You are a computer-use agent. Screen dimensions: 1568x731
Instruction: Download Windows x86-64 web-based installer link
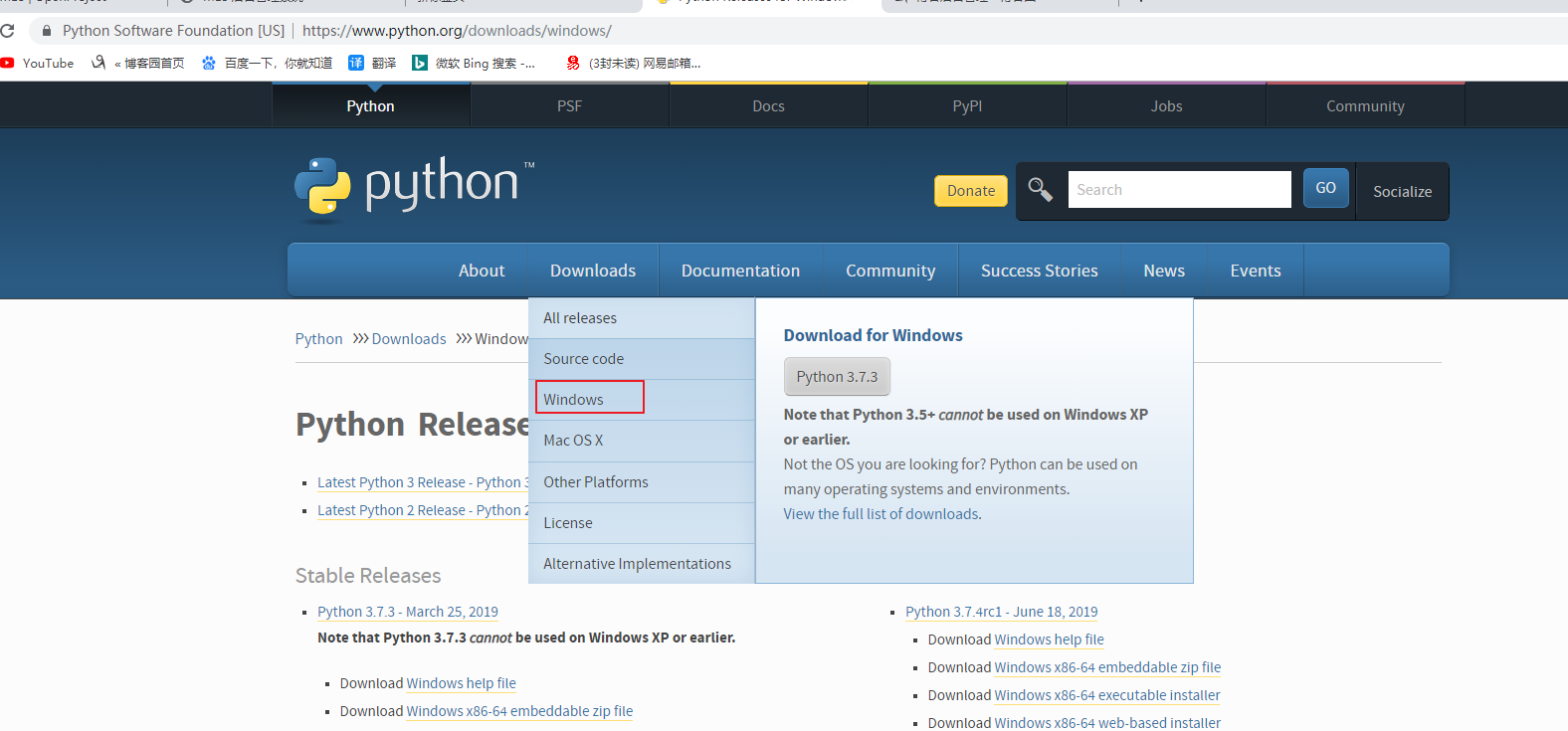(x=1108, y=723)
